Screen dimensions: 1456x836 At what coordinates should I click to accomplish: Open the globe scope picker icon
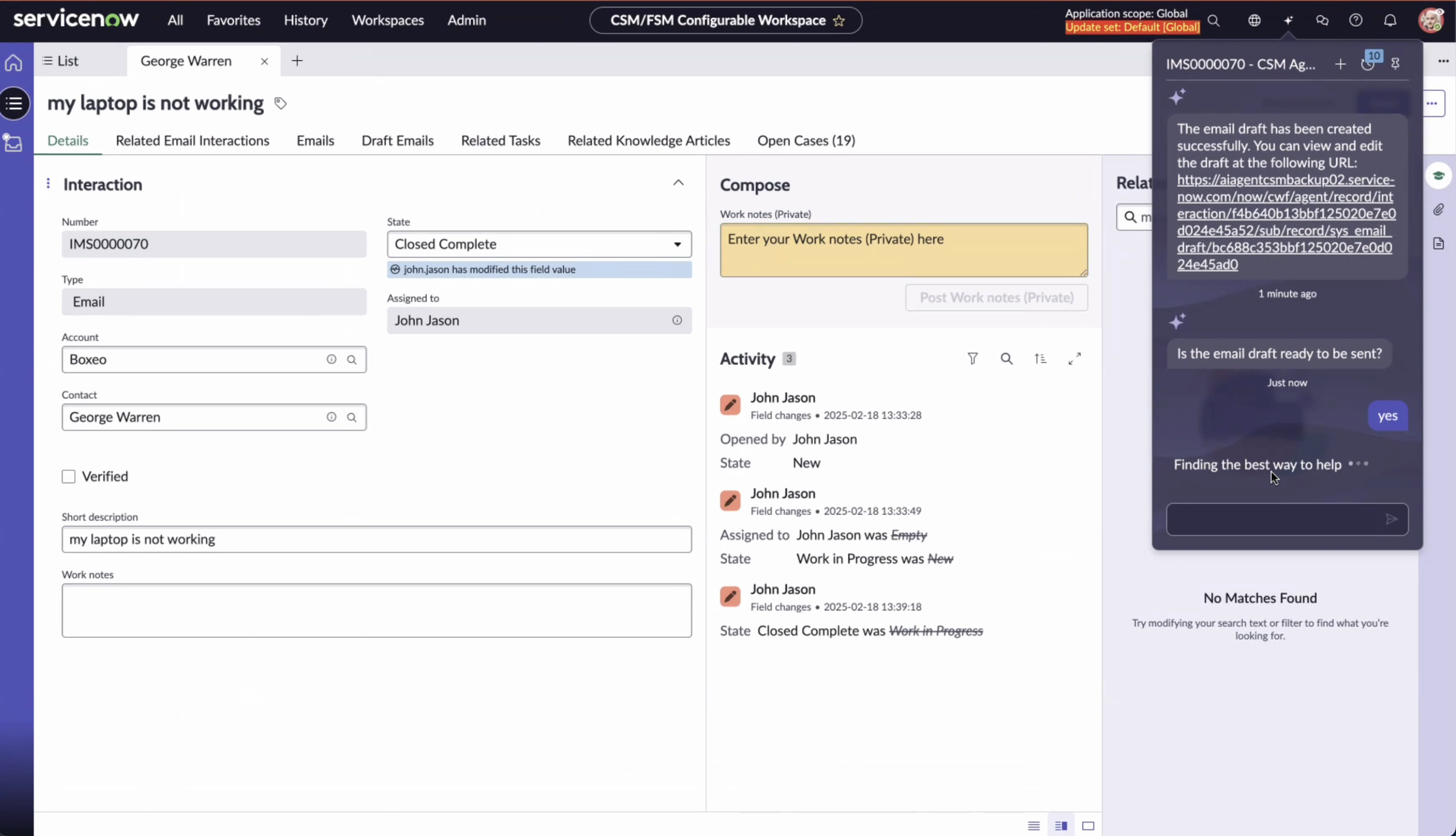[x=1255, y=21]
